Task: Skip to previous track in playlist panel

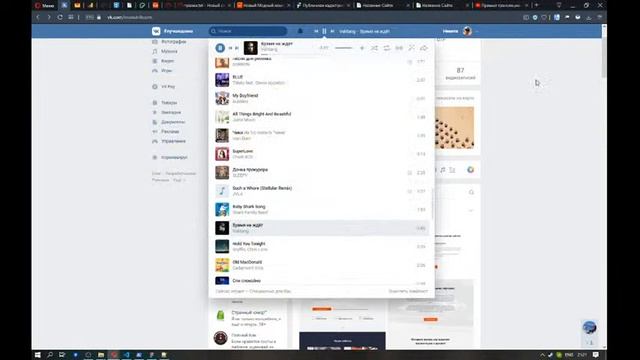Action: tap(230, 48)
